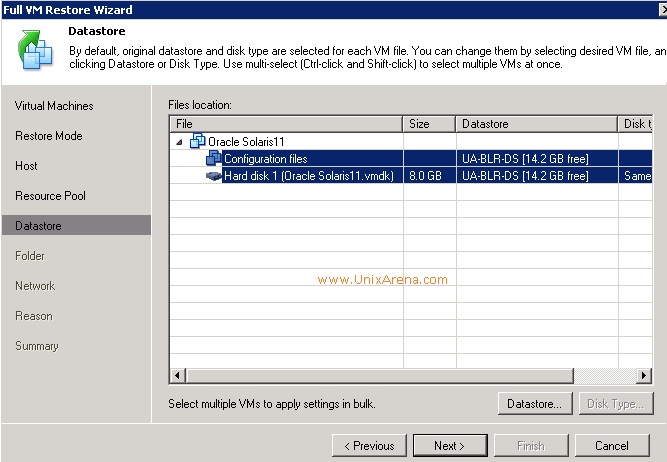Click the Oracle Solaris11 VM icon
Image resolution: width=667 pixels, height=462 pixels.
197,141
